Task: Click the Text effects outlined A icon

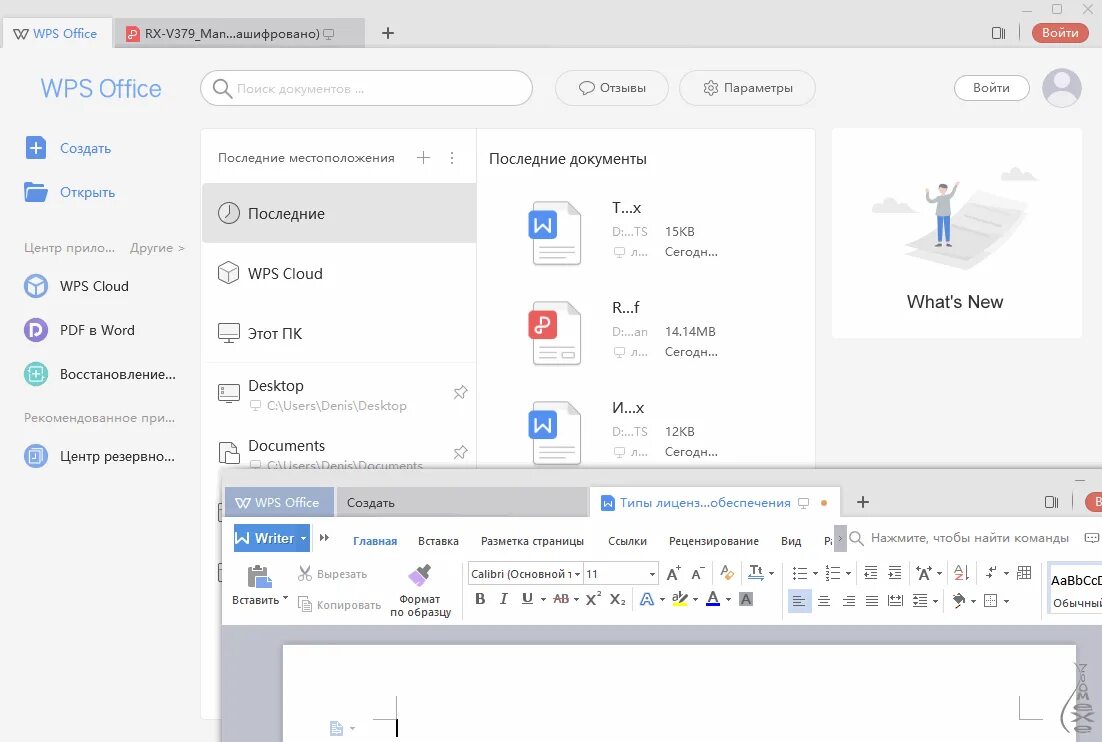Action: (647, 599)
